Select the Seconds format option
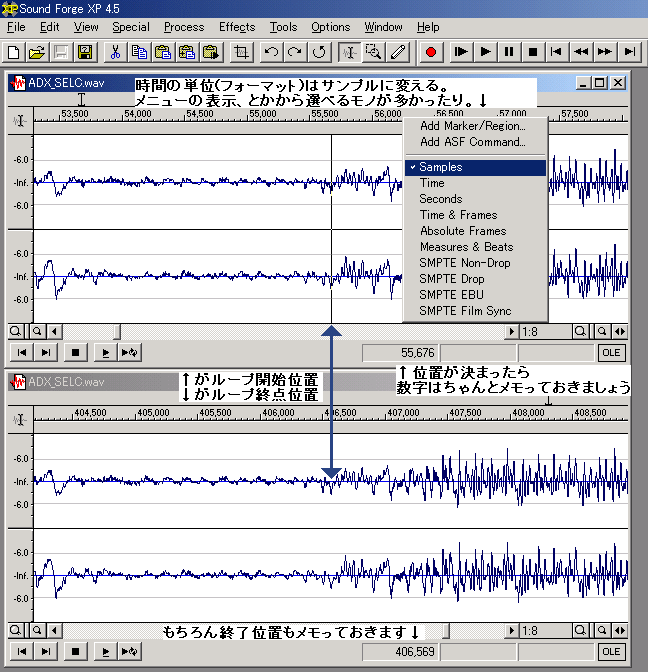Image resolution: width=648 pixels, height=672 pixels. pos(475,199)
